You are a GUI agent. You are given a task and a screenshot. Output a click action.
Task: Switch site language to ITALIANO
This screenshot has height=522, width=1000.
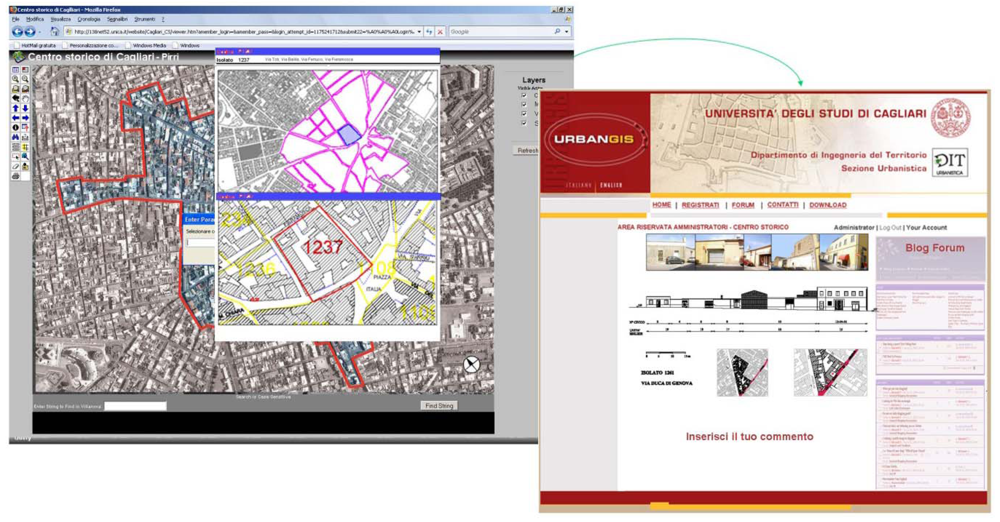[579, 185]
